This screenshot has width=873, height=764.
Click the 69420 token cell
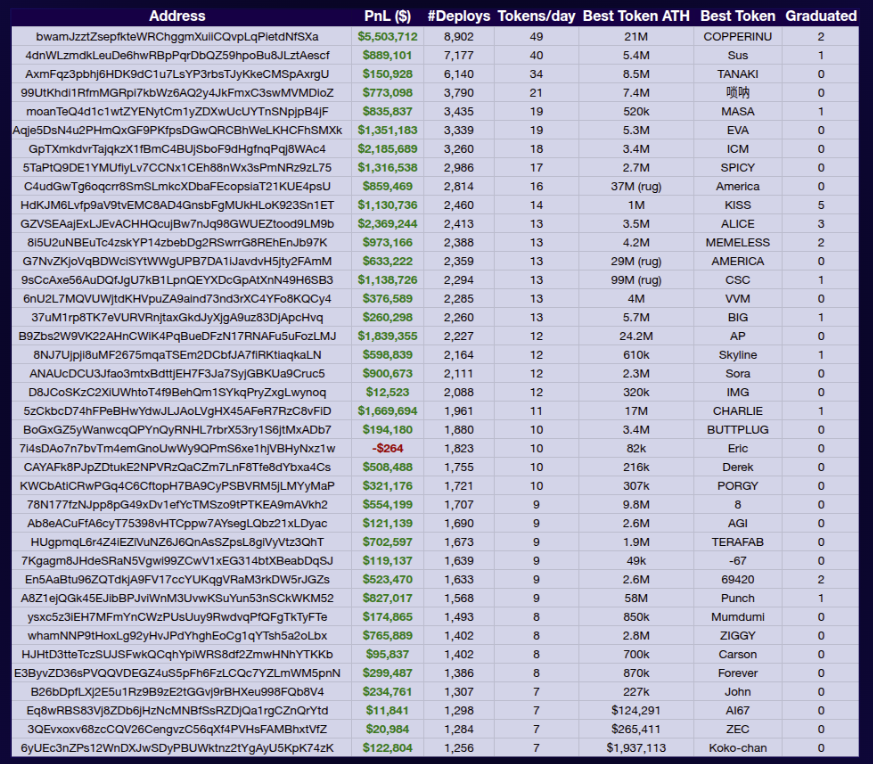coord(738,580)
